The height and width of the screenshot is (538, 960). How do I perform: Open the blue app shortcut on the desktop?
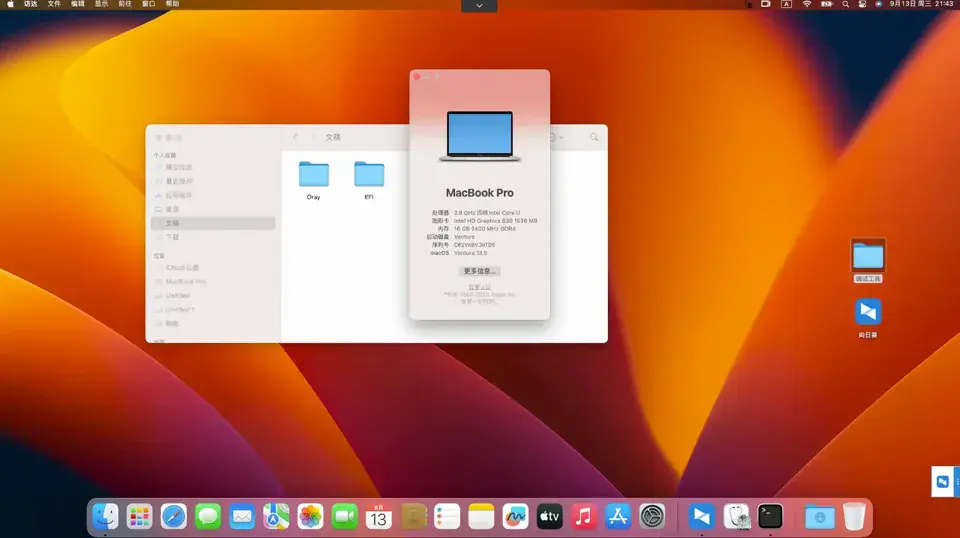(x=868, y=312)
